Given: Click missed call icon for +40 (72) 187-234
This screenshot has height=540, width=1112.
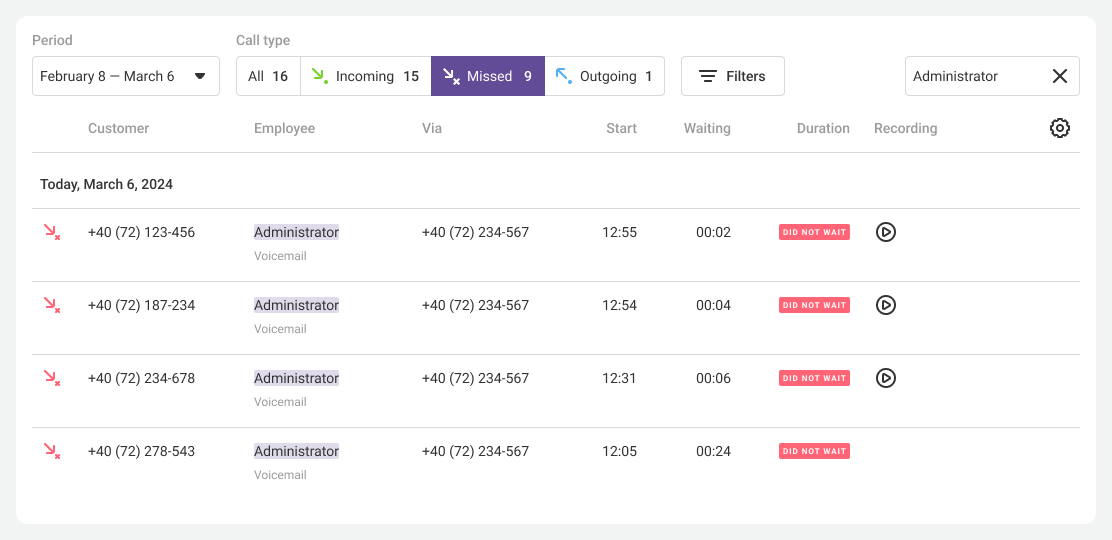Looking at the screenshot, I should 51,305.
